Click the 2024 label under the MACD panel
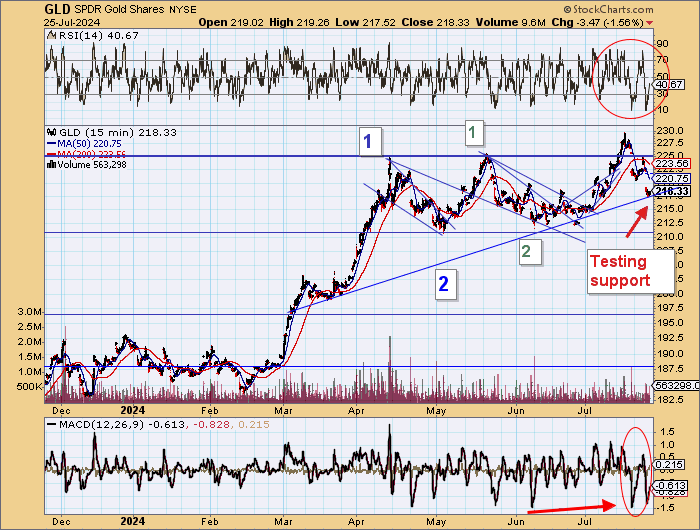700x530 pixels. [x=133, y=521]
